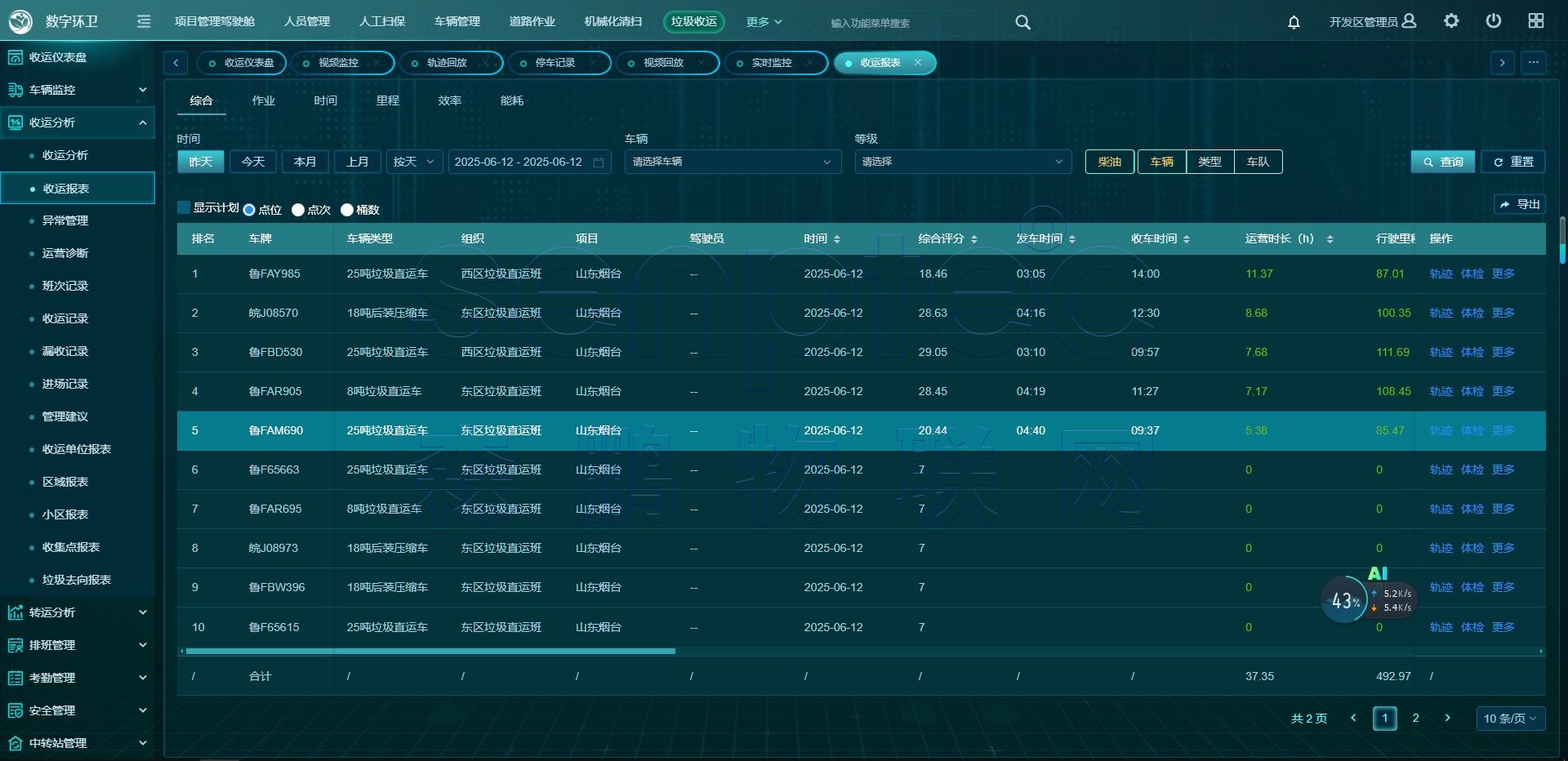The width and height of the screenshot is (1568, 761).
Task: Click the power logout icon
Action: click(x=1494, y=21)
